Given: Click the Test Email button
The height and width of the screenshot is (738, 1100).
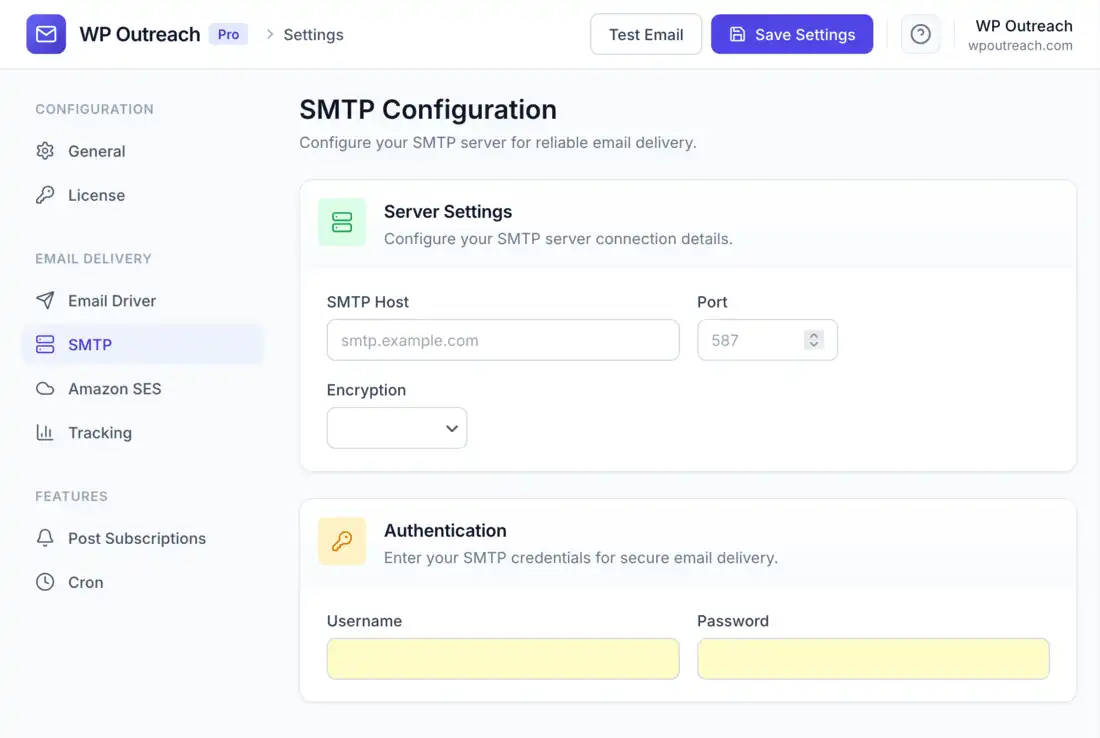Looking at the screenshot, I should (x=645, y=33).
